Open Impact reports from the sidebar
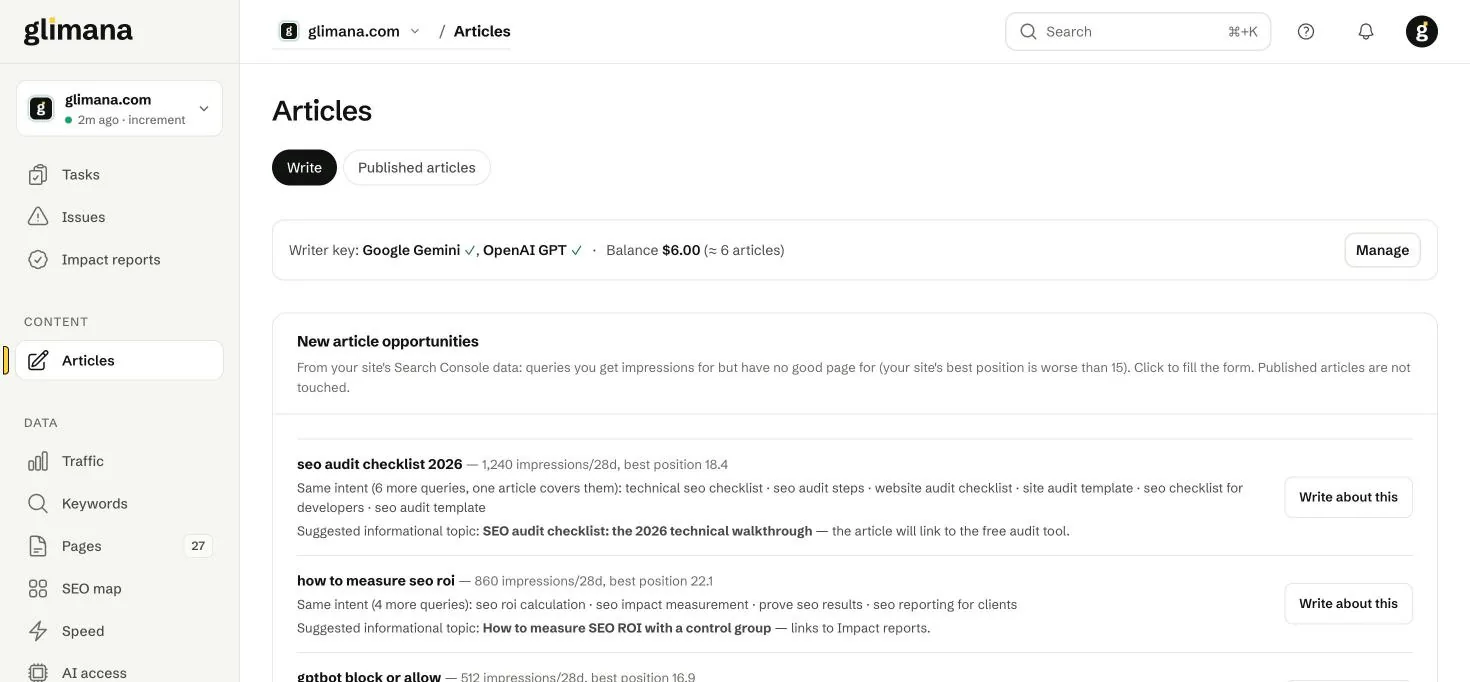The height and width of the screenshot is (682, 1470). point(119,260)
